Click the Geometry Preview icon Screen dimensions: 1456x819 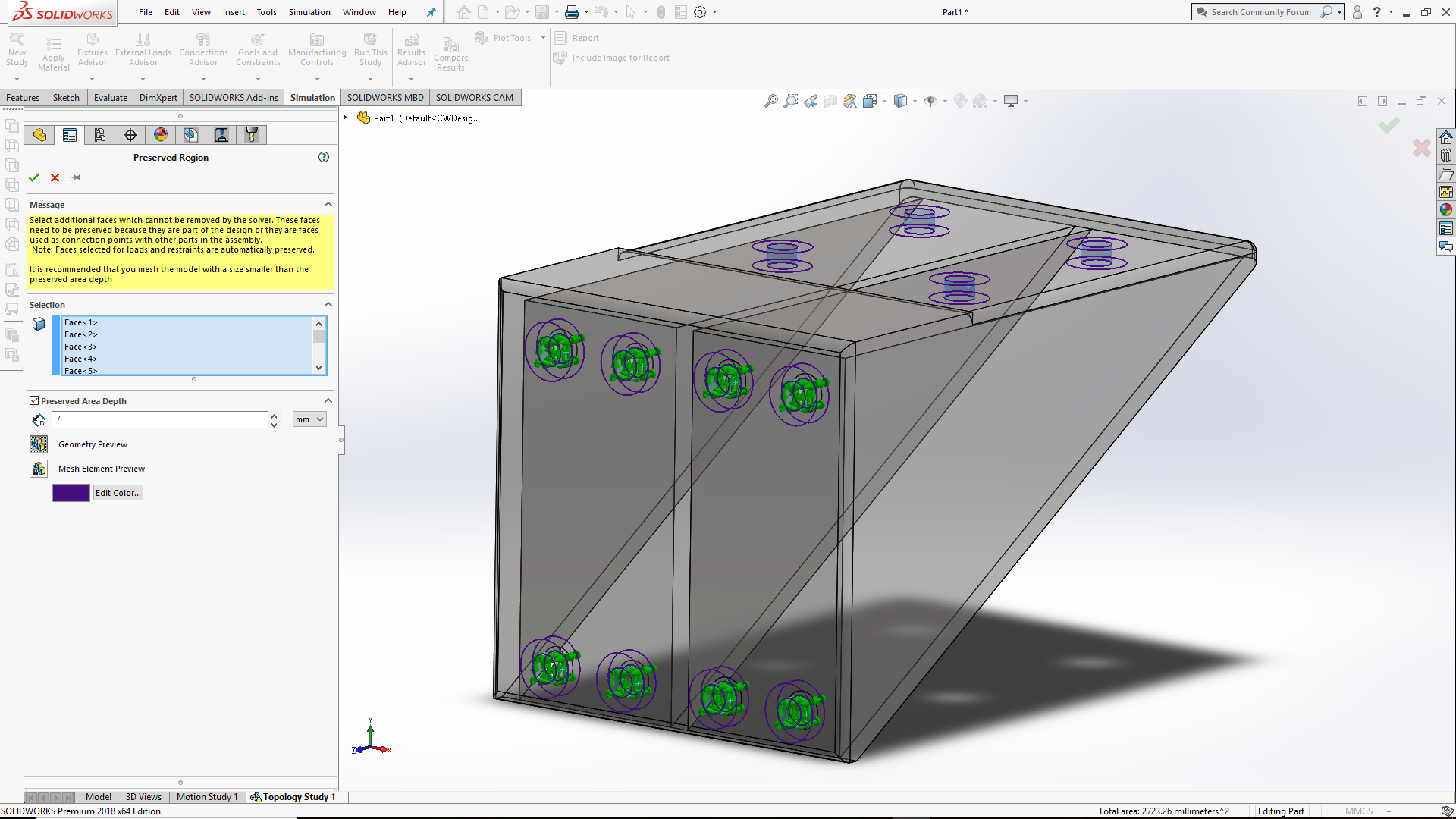point(39,444)
